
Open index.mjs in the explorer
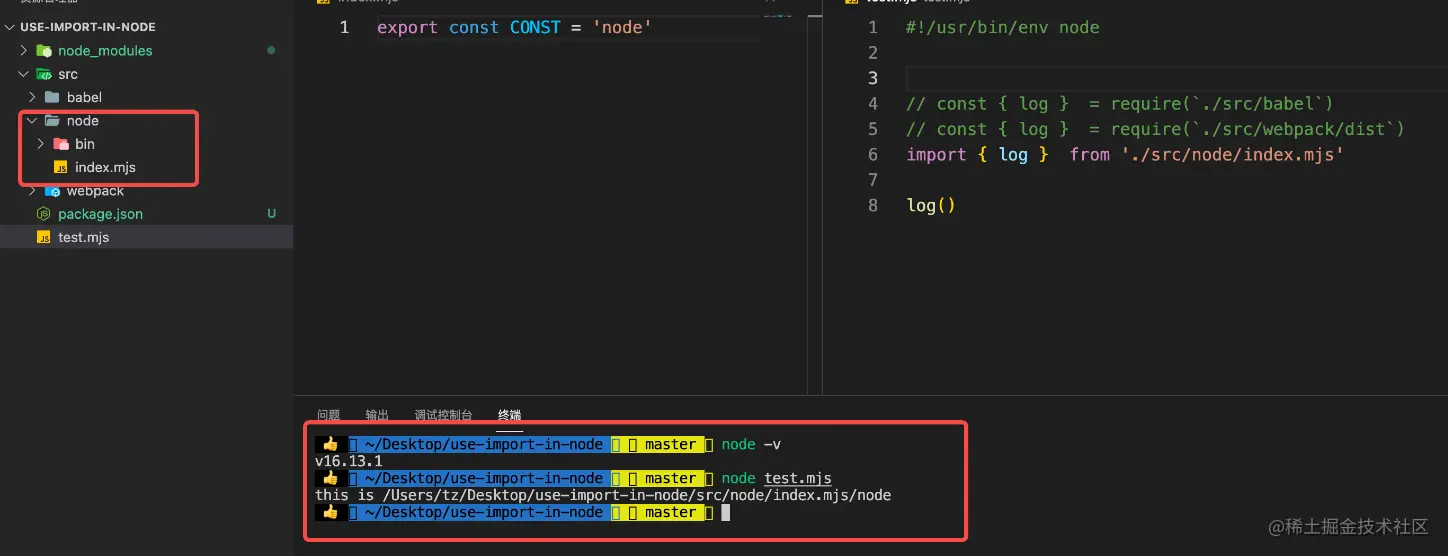point(105,167)
